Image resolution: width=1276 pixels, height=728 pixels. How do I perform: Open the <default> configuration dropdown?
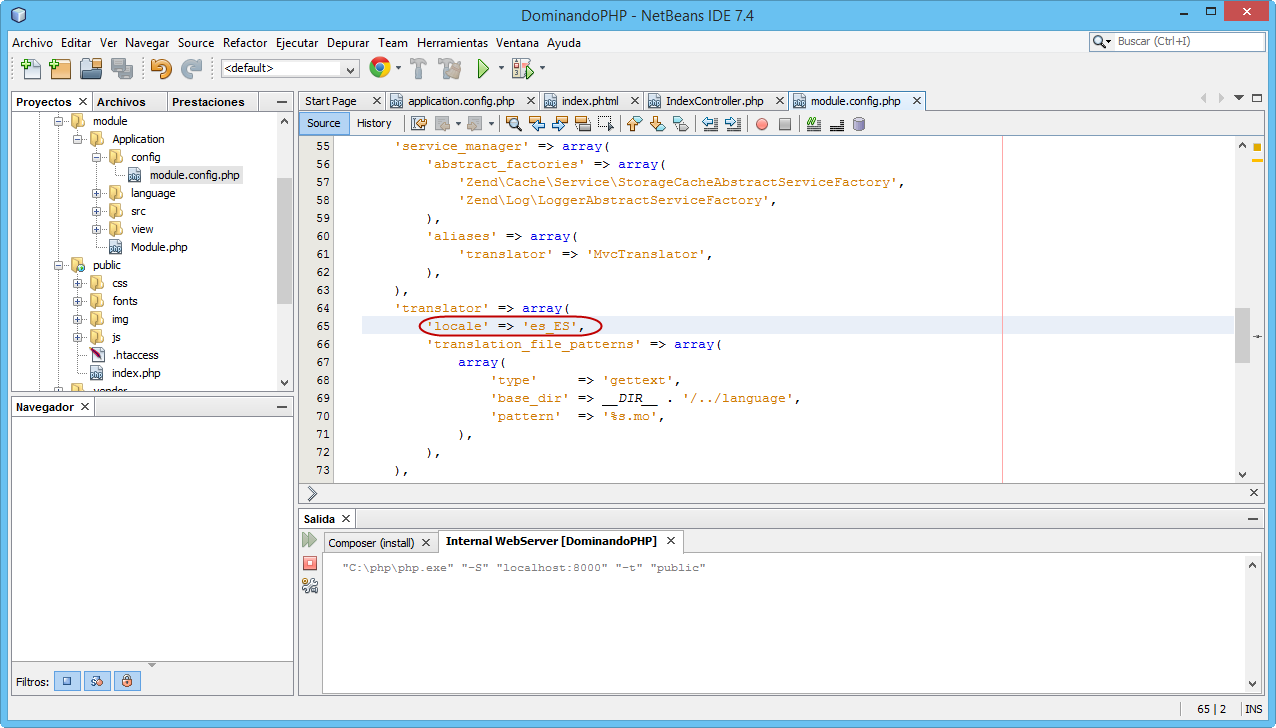click(348, 68)
